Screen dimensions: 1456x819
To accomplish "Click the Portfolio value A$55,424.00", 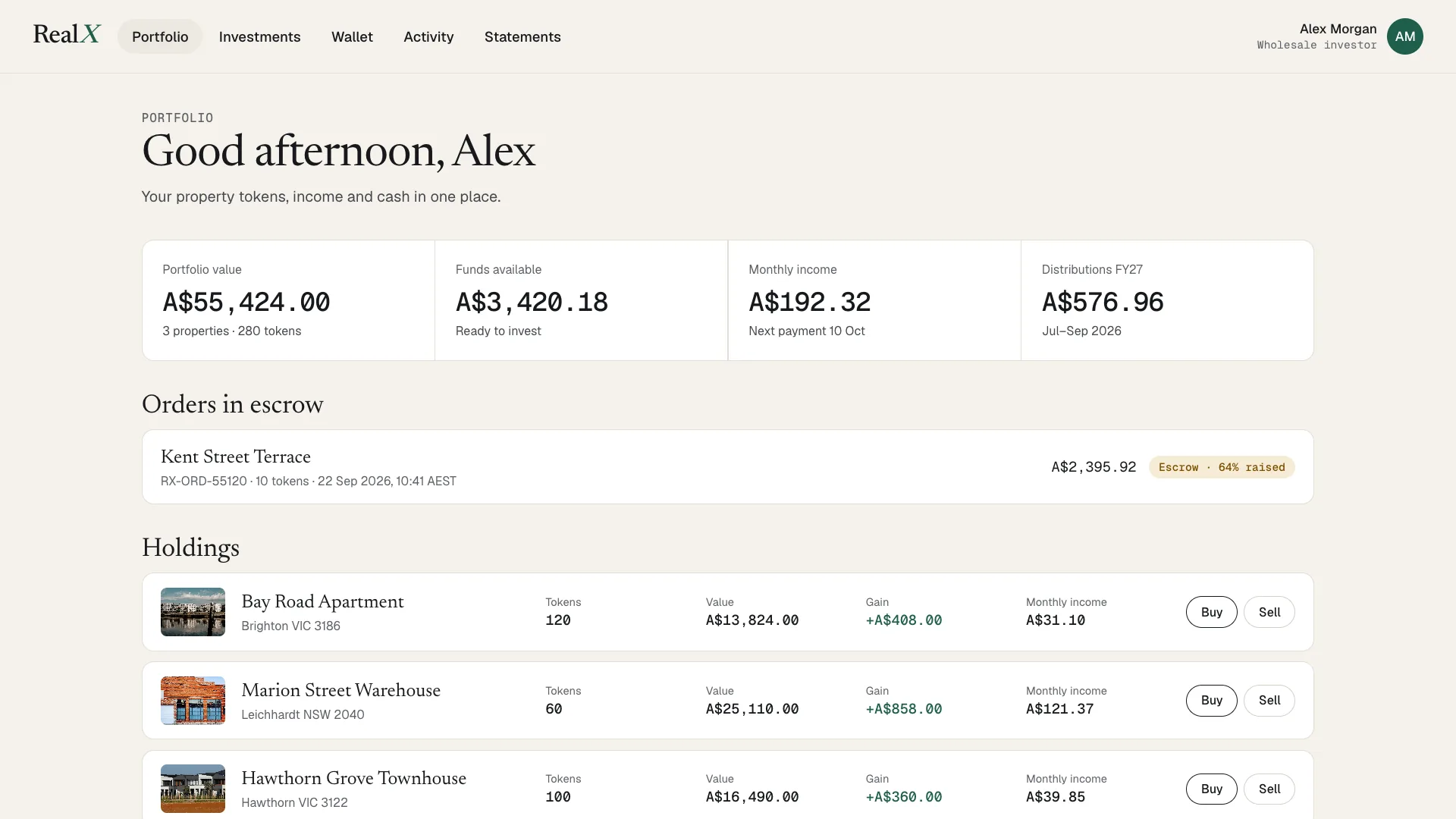I will [246, 302].
